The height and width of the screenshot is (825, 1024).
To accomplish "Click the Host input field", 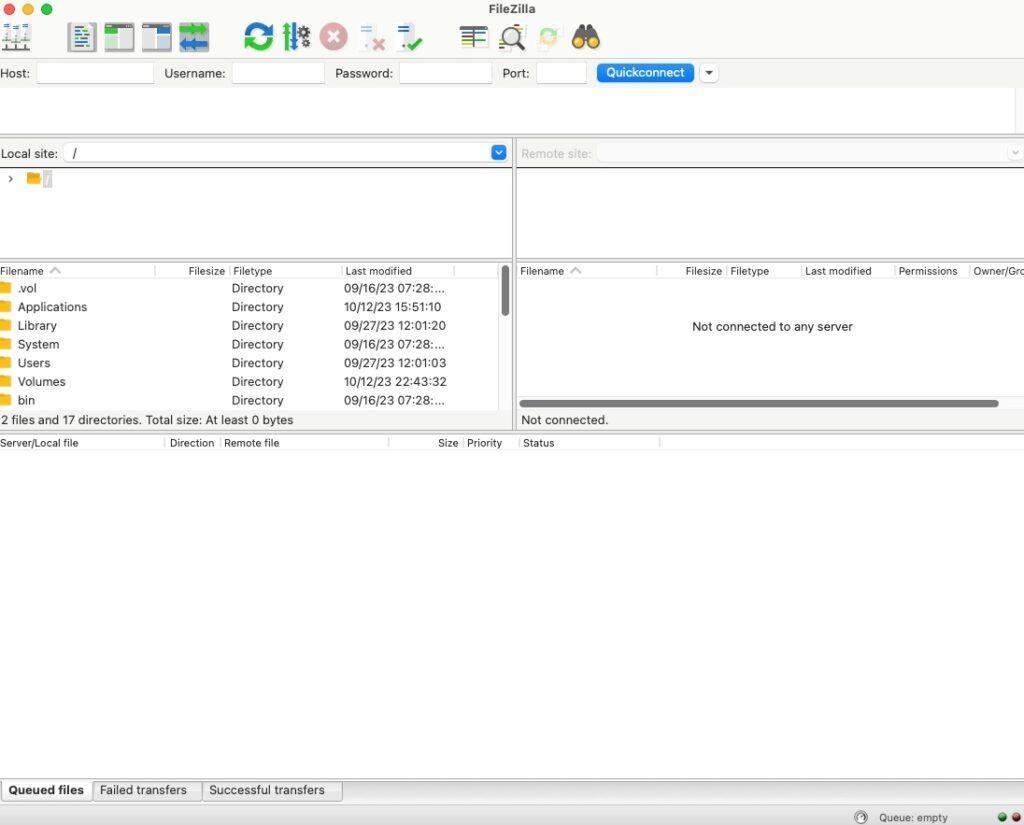I will (x=95, y=73).
